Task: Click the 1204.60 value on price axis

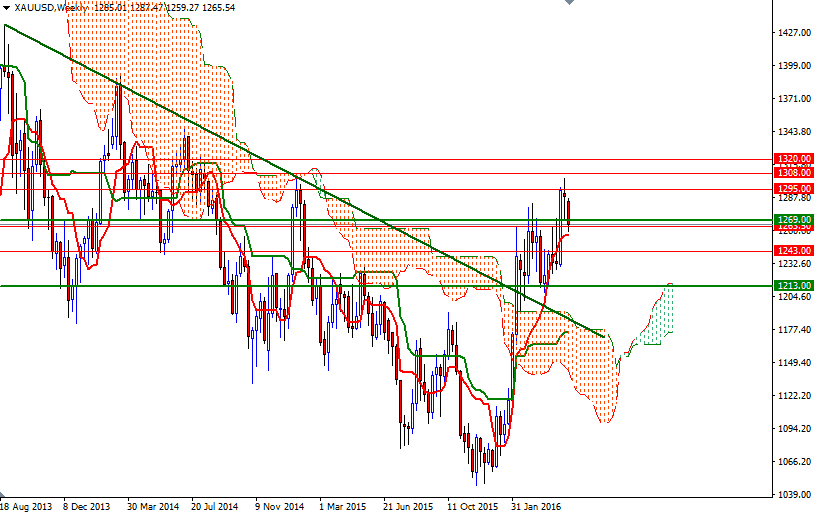Action: pos(794,296)
